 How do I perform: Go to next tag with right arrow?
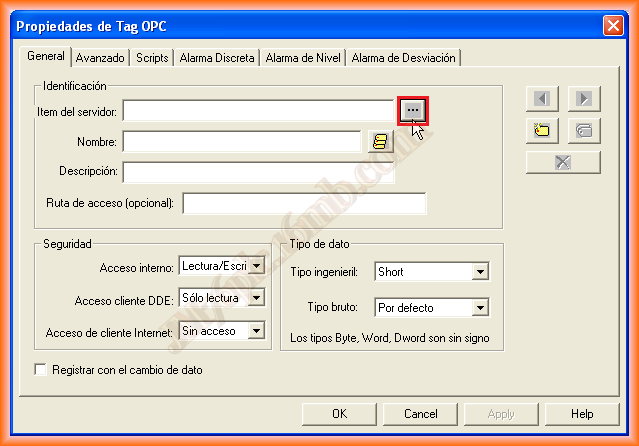pyautogui.click(x=584, y=98)
